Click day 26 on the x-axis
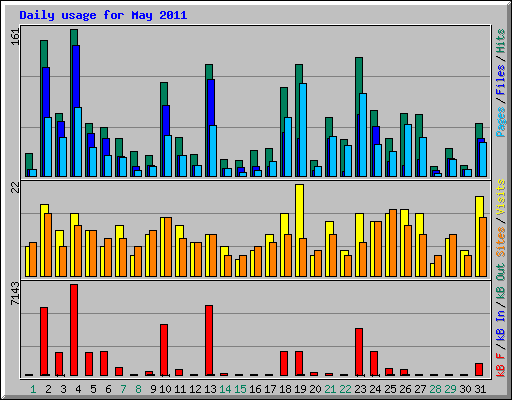 [405, 389]
